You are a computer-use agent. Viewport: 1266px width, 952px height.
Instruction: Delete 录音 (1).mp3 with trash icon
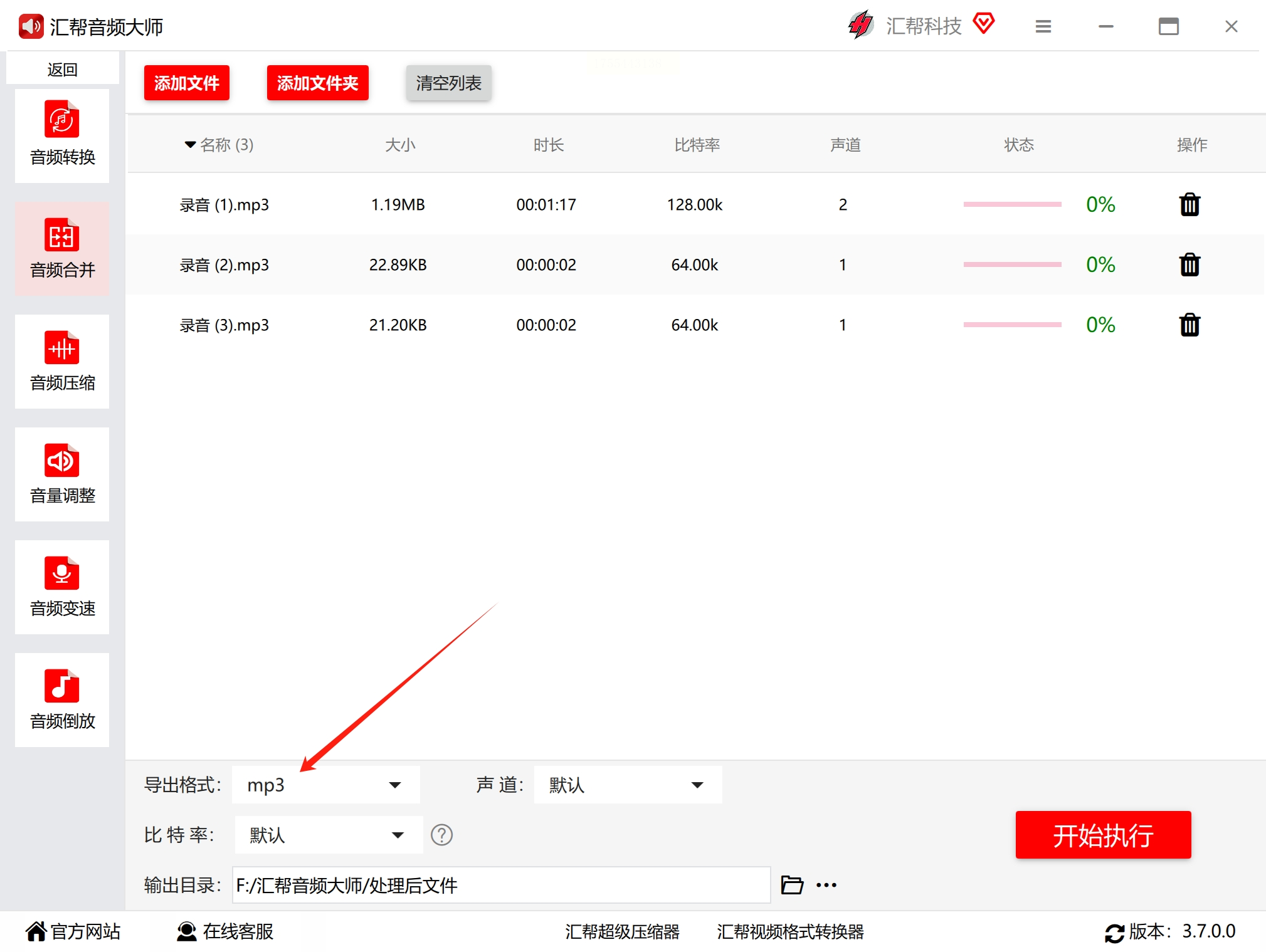tap(1189, 204)
